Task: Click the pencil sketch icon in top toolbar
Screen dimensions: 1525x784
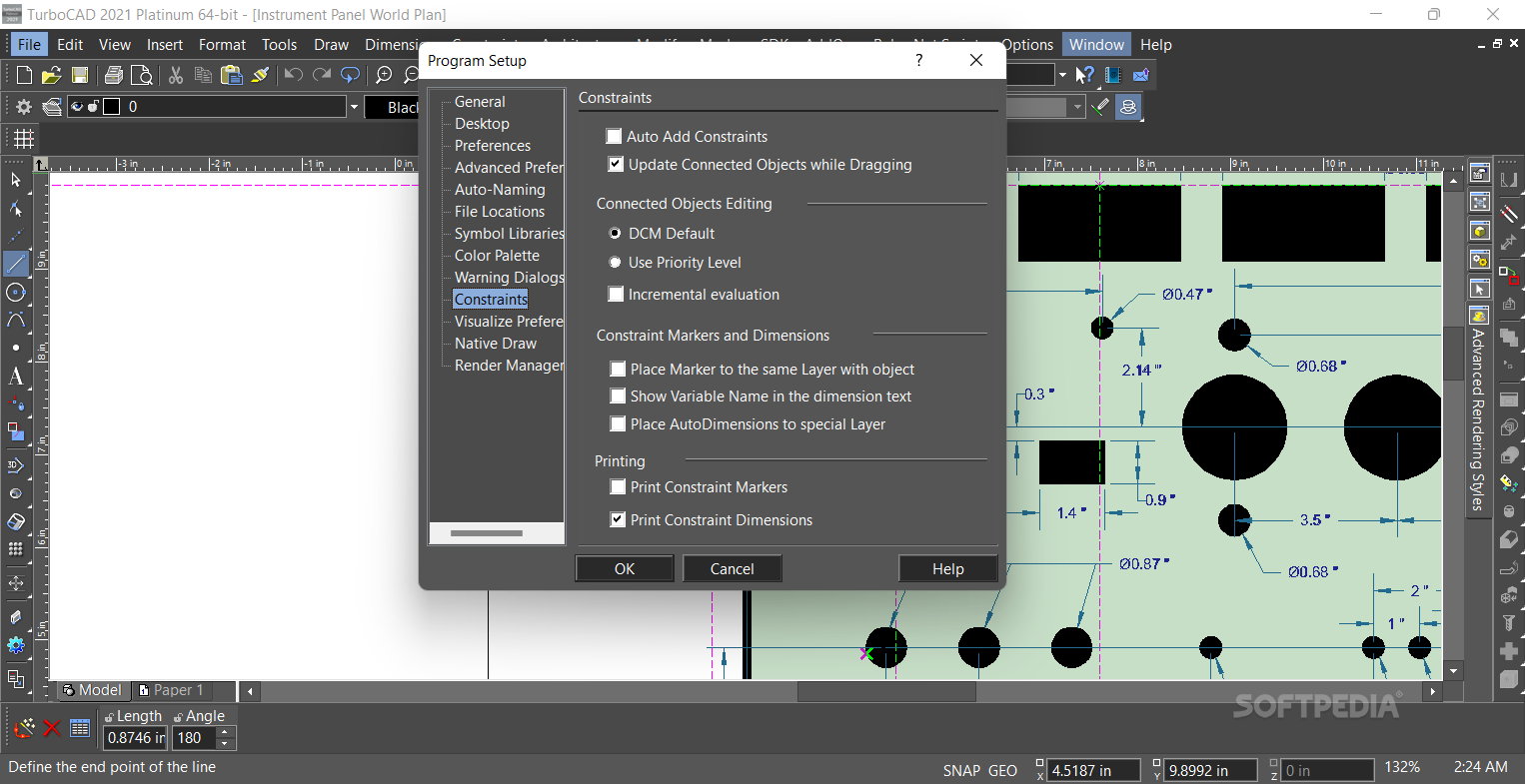Action: click(x=1100, y=106)
